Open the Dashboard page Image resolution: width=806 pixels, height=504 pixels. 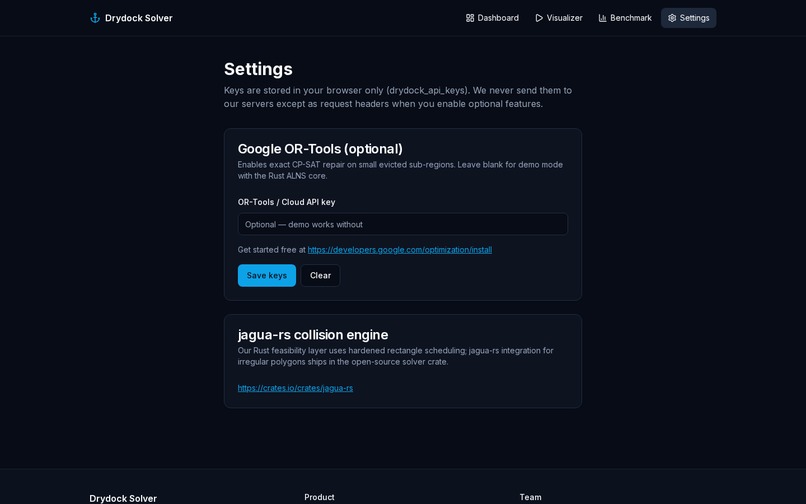click(x=492, y=18)
